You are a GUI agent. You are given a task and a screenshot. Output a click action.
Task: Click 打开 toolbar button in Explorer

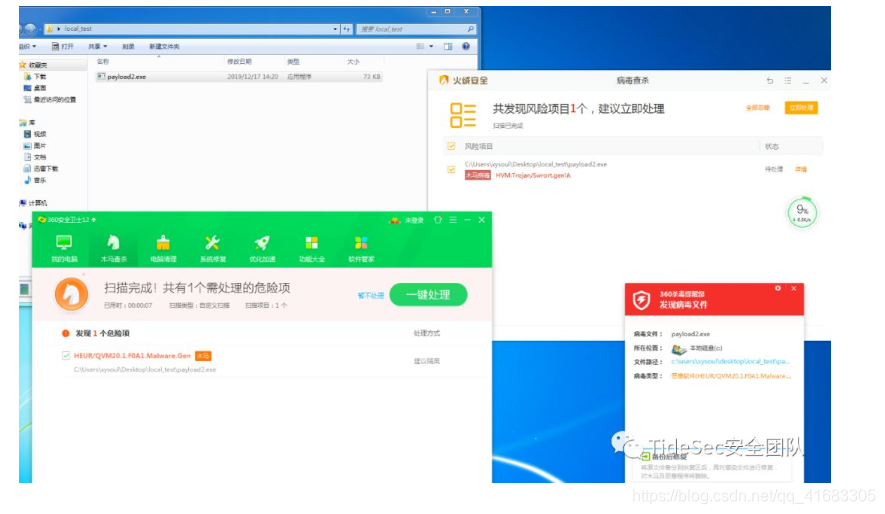(63, 46)
